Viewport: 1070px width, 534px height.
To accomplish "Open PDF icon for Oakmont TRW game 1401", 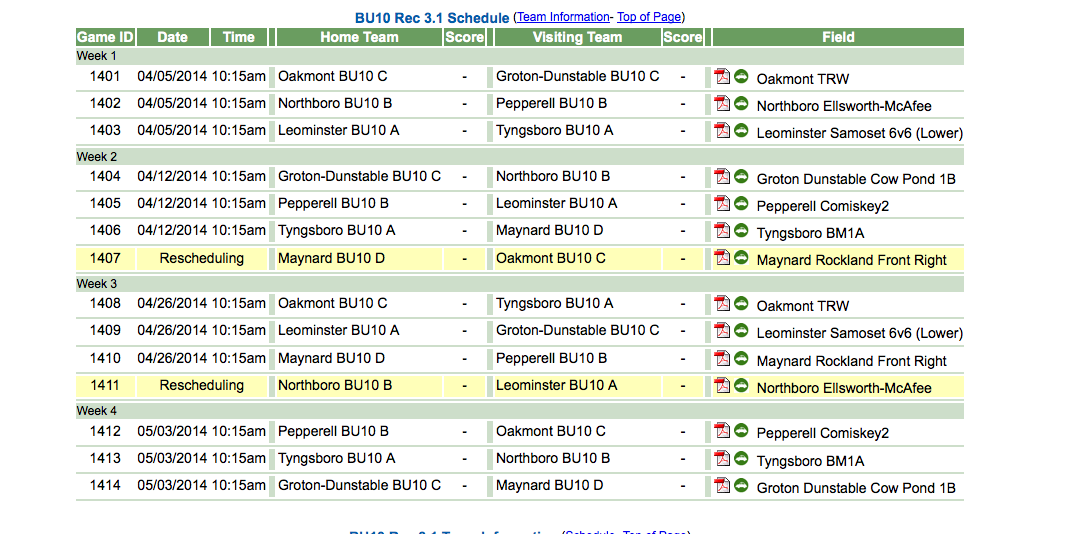I will pos(722,76).
